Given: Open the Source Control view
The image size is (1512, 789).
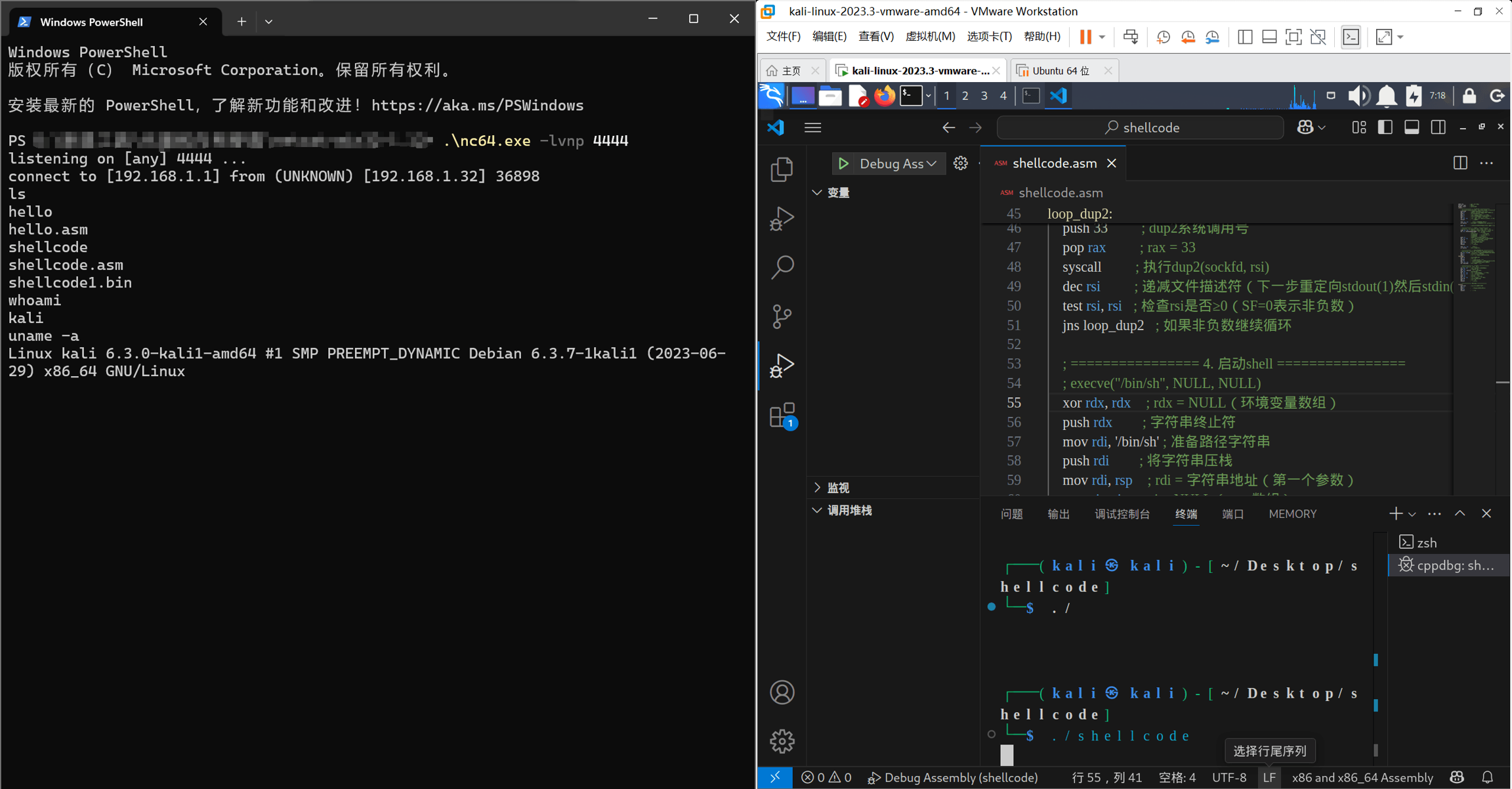Looking at the screenshot, I should (782, 316).
